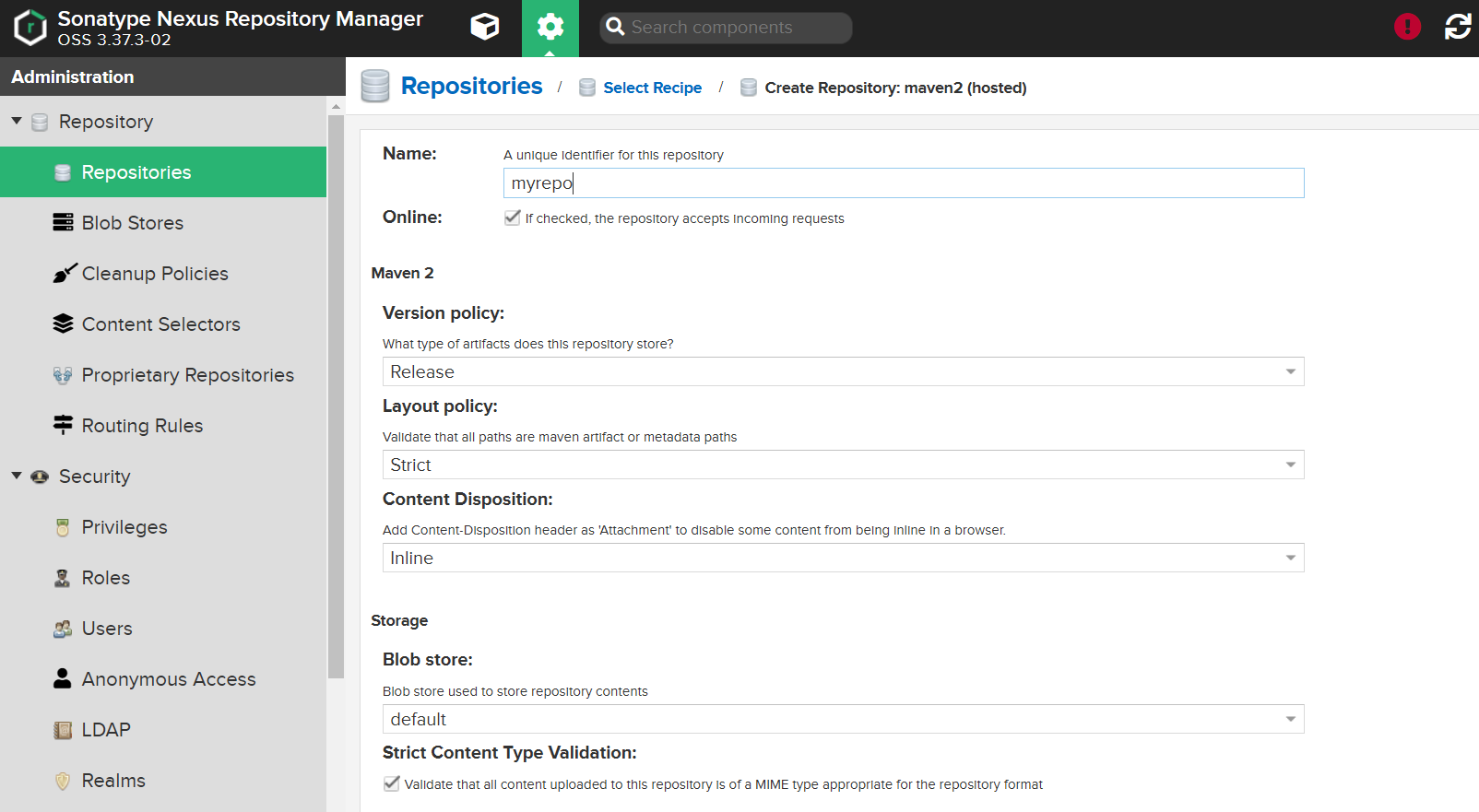Image resolution: width=1479 pixels, height=812 pixels.
Task: Click the Realms shield icon
Action: (x=63, y=781)
